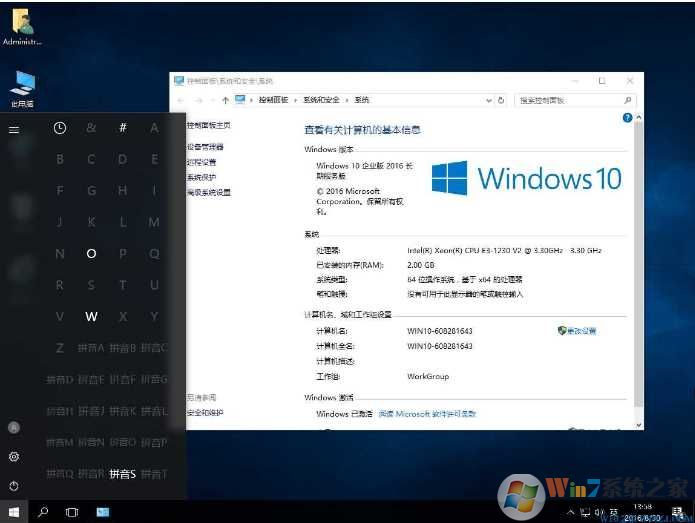Click the taskbar search magnifier icon
This screenshot has width=695, height=523.
(x=43, y=511)
